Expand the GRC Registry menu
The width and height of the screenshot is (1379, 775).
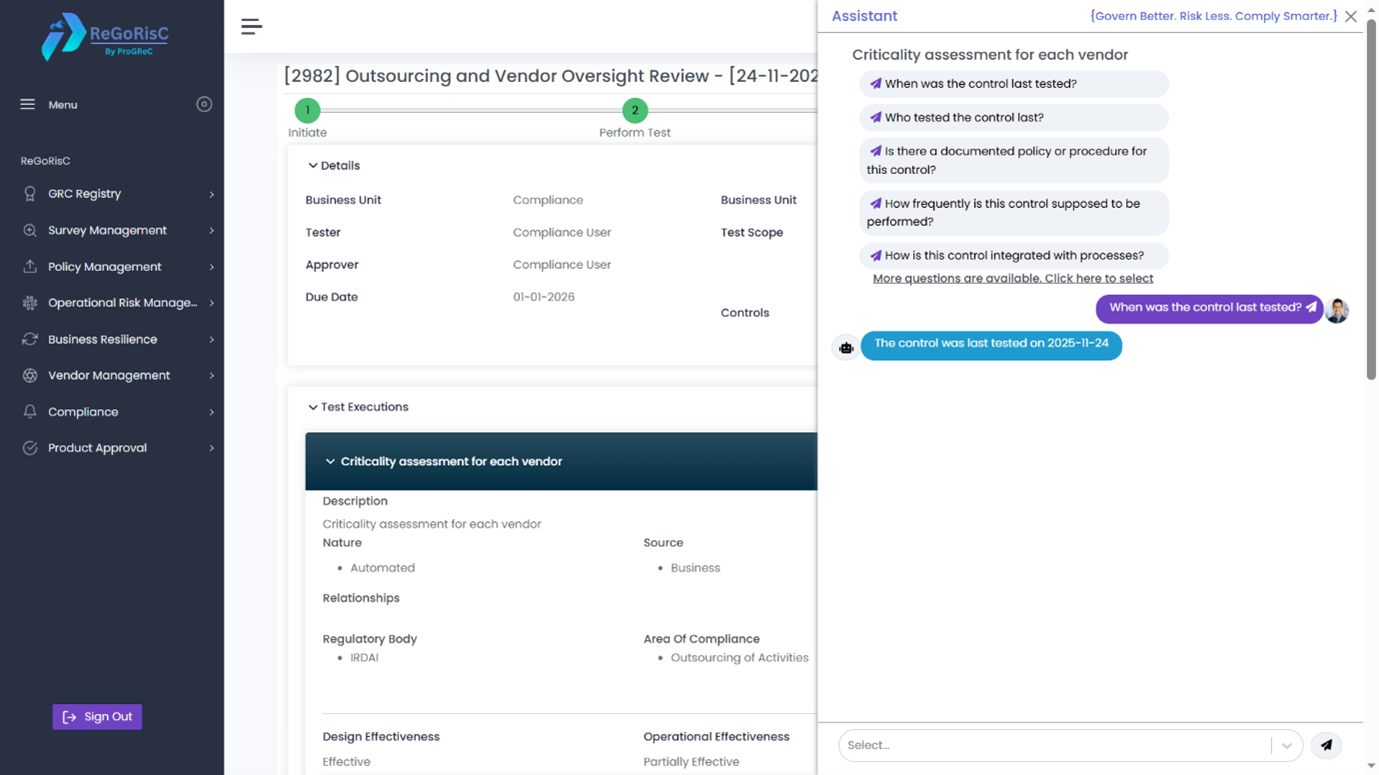coord(211,194)
